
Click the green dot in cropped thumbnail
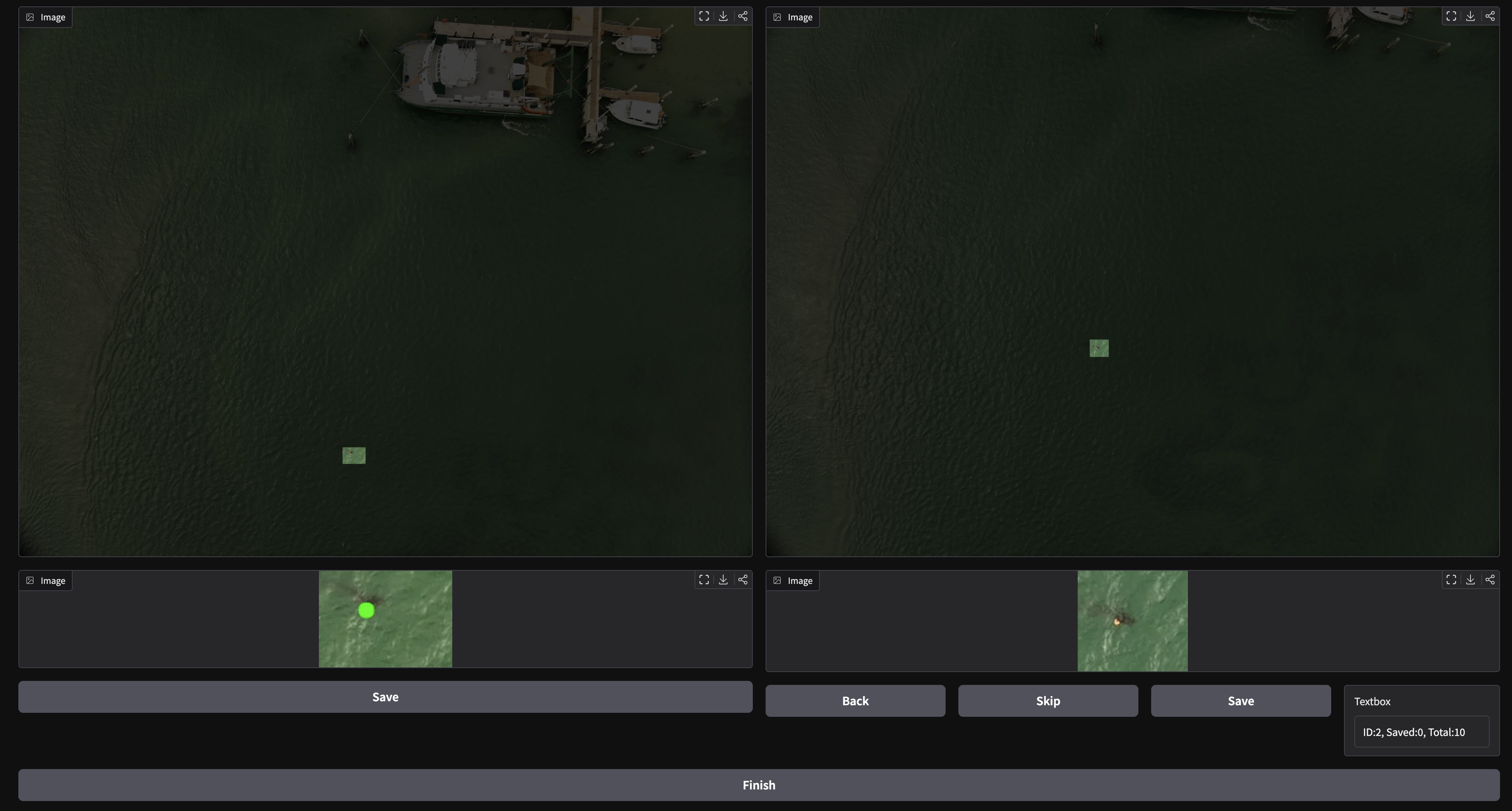pyautogui.click(x=366, y=611)
